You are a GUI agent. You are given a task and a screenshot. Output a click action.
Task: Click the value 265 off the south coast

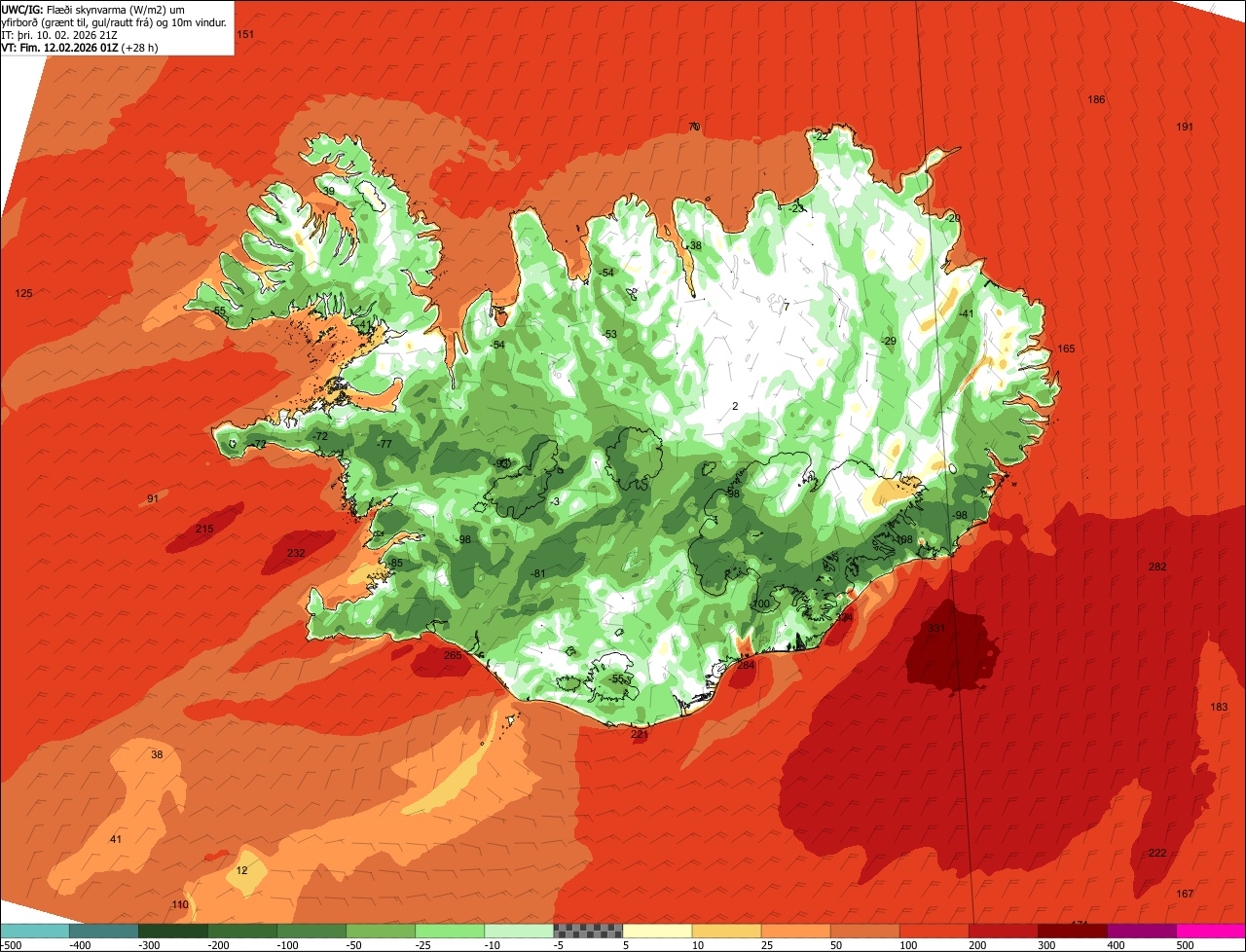coord(452,655)
